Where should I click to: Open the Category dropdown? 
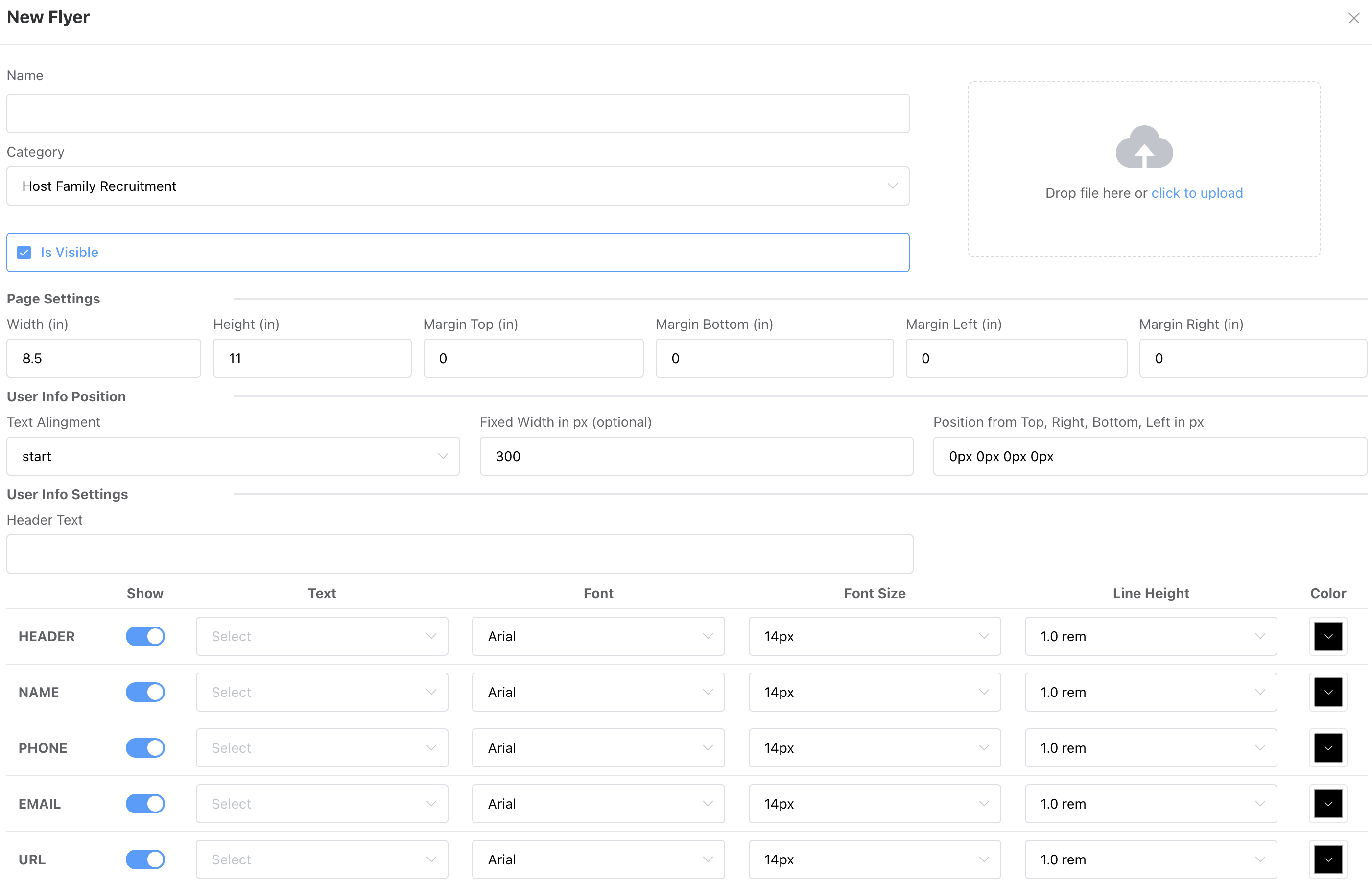pyautogui.click(x=458, y=186)
